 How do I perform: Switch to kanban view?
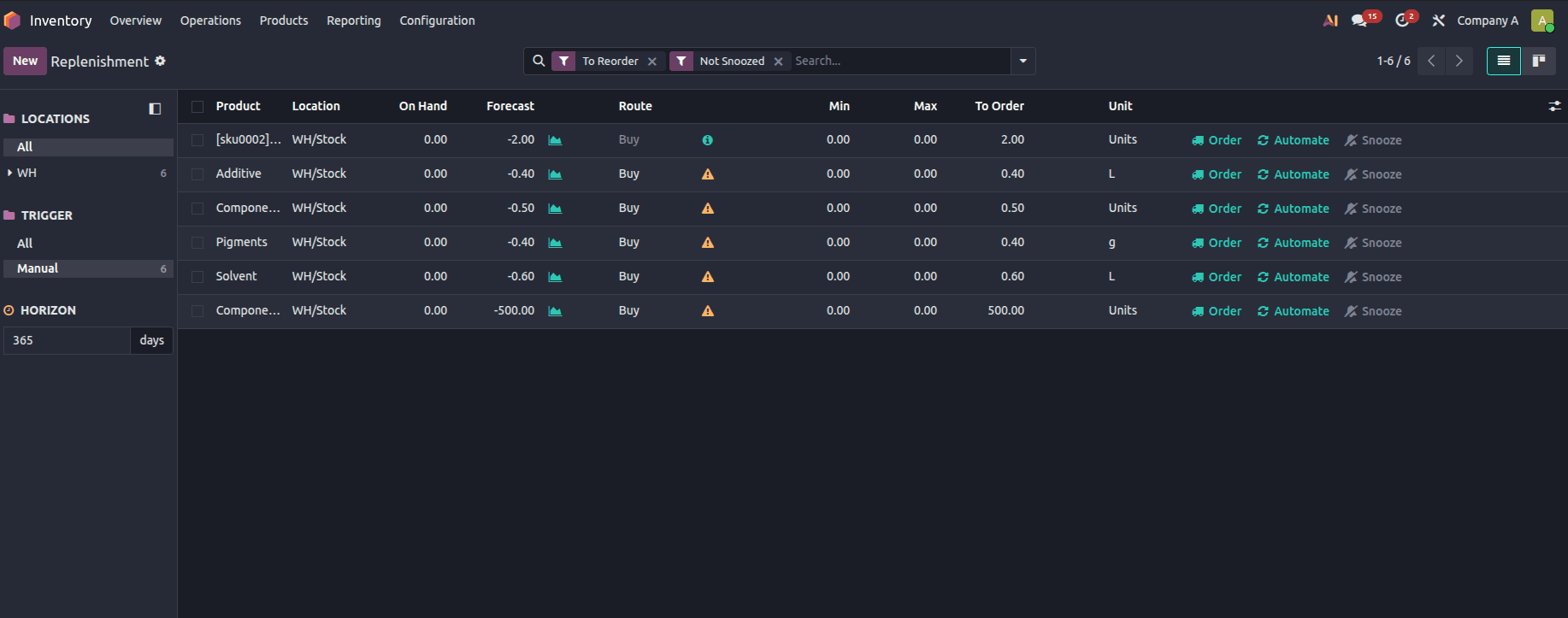coord(1539,61)
